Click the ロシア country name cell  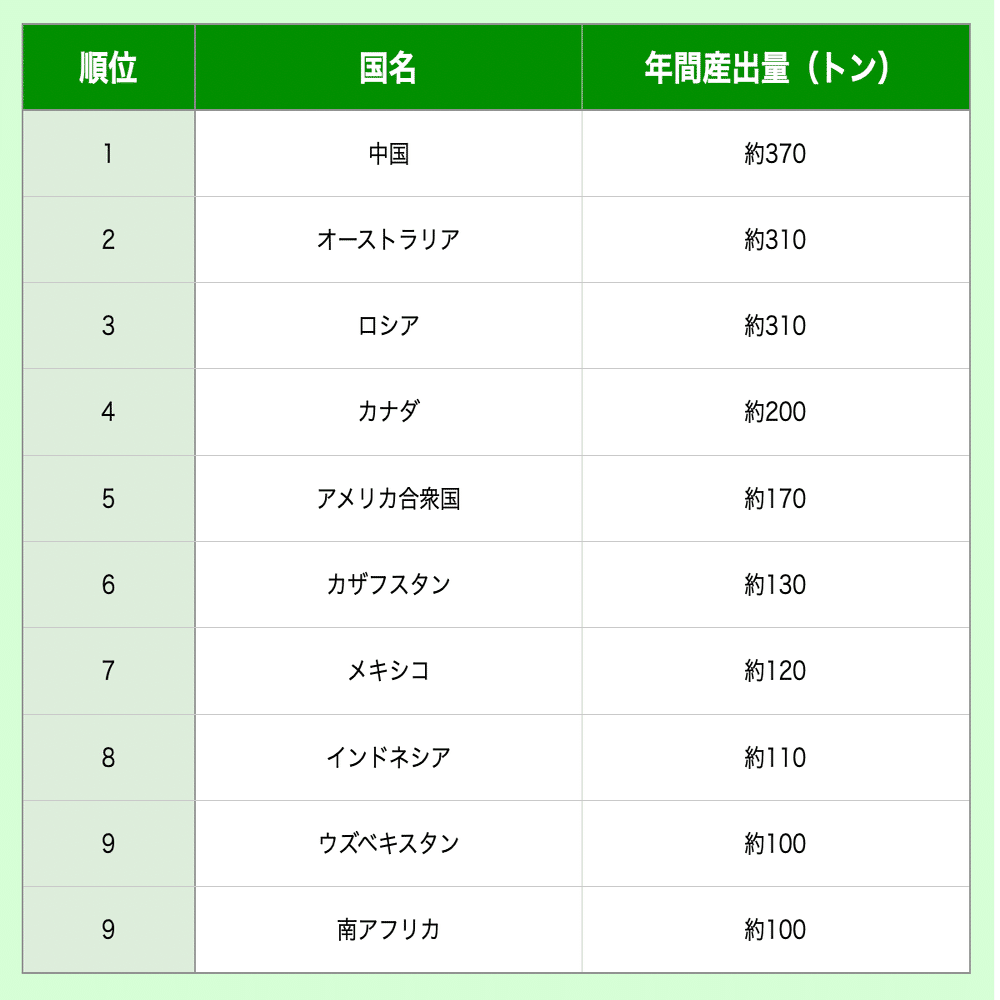coord(388,326)
